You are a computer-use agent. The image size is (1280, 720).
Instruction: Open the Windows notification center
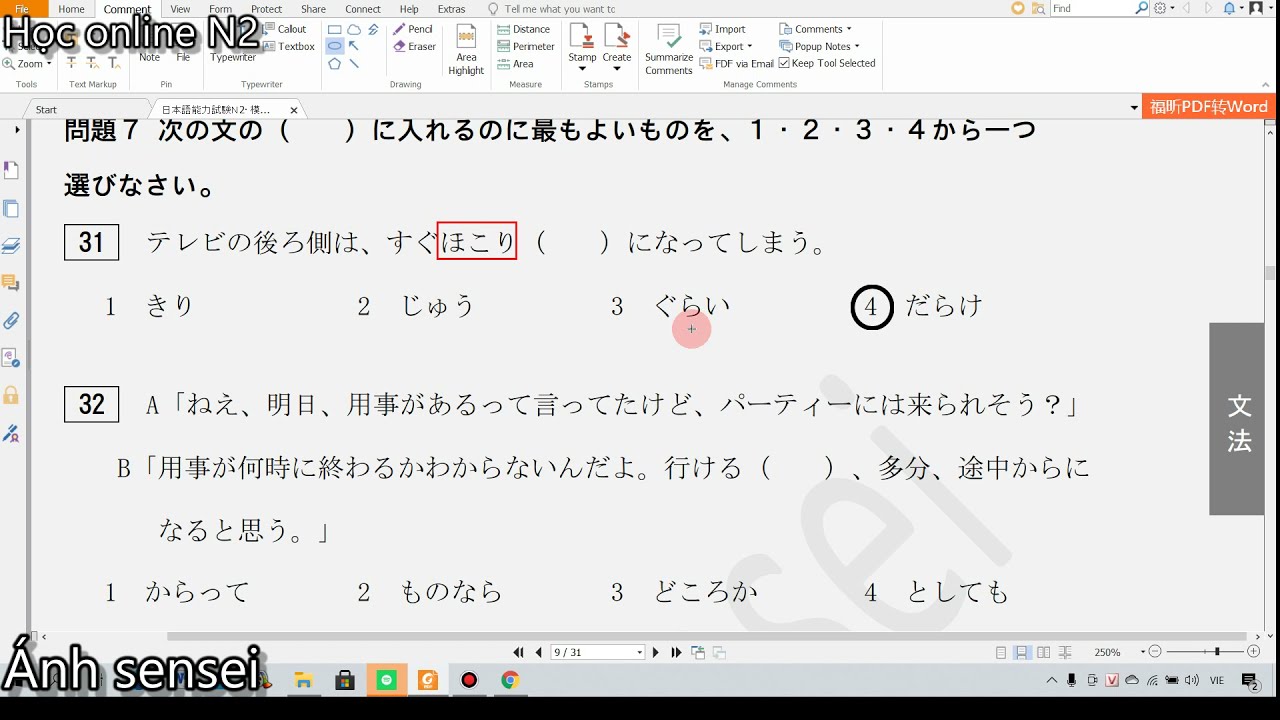(x=1250, y=681)
